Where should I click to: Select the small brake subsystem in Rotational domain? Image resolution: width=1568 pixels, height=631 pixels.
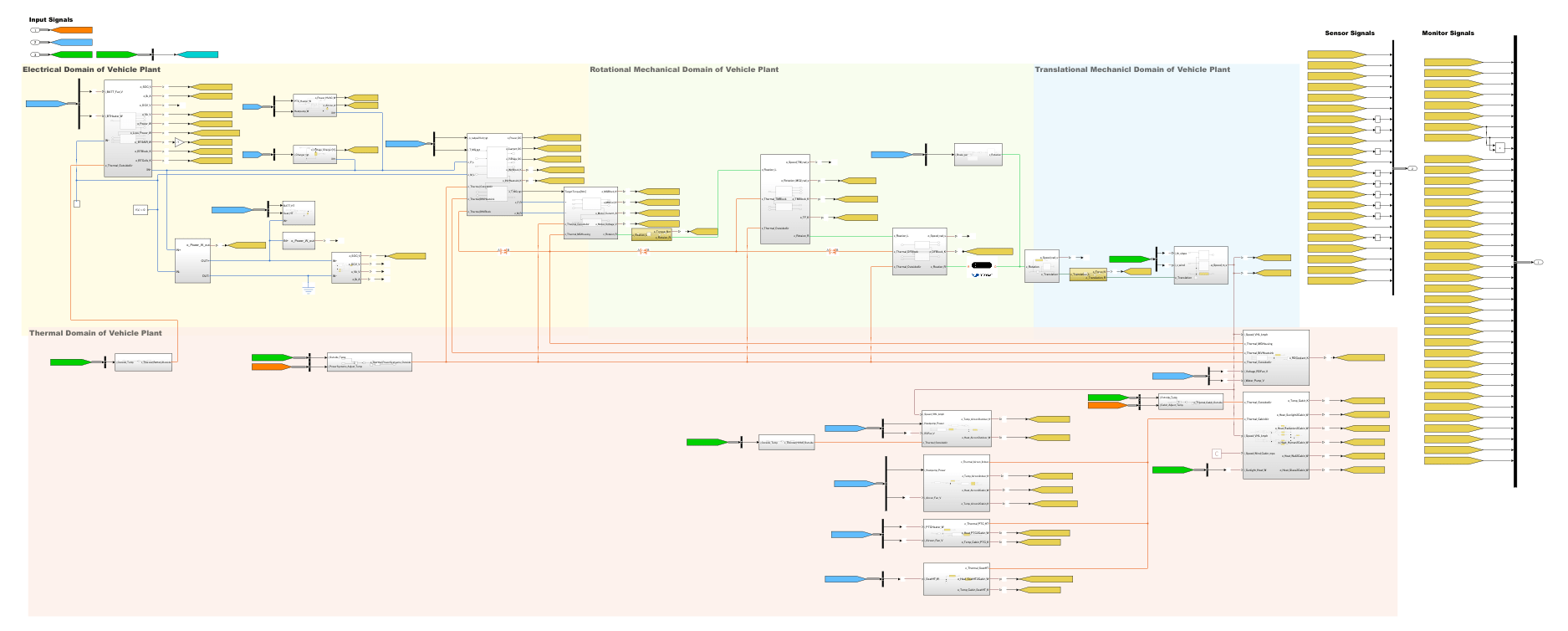978,155
